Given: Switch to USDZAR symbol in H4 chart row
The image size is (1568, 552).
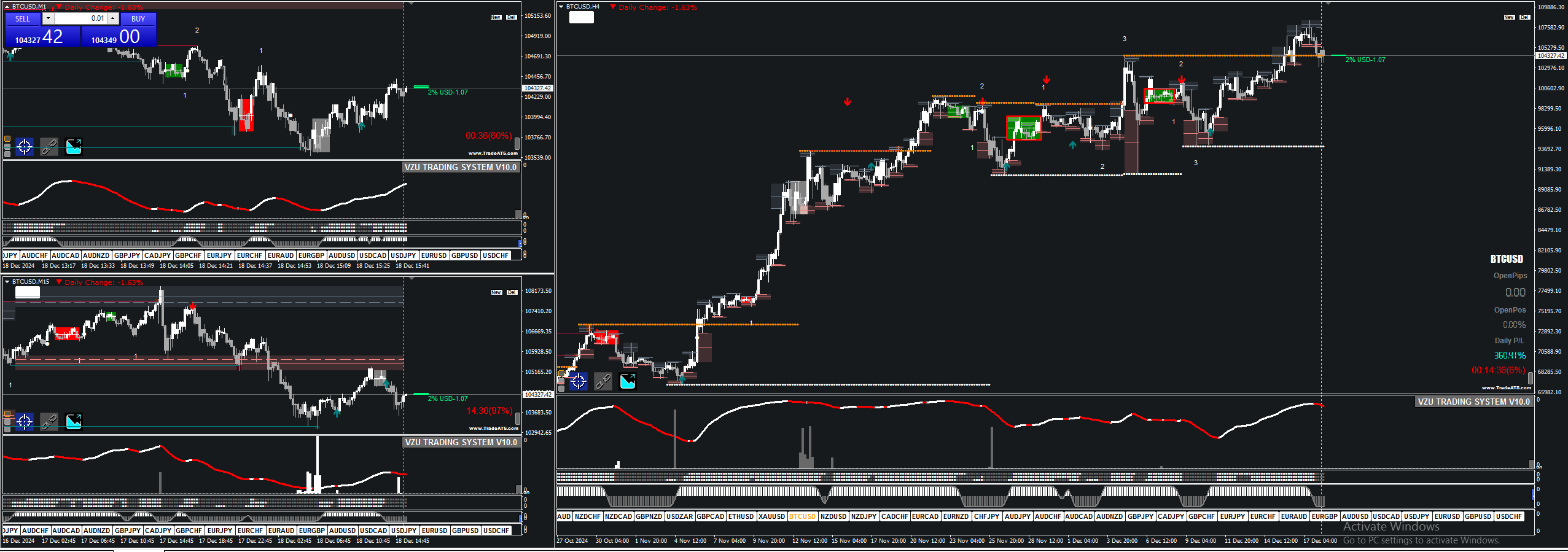Looking at the screenshot, I should point(680,516).
